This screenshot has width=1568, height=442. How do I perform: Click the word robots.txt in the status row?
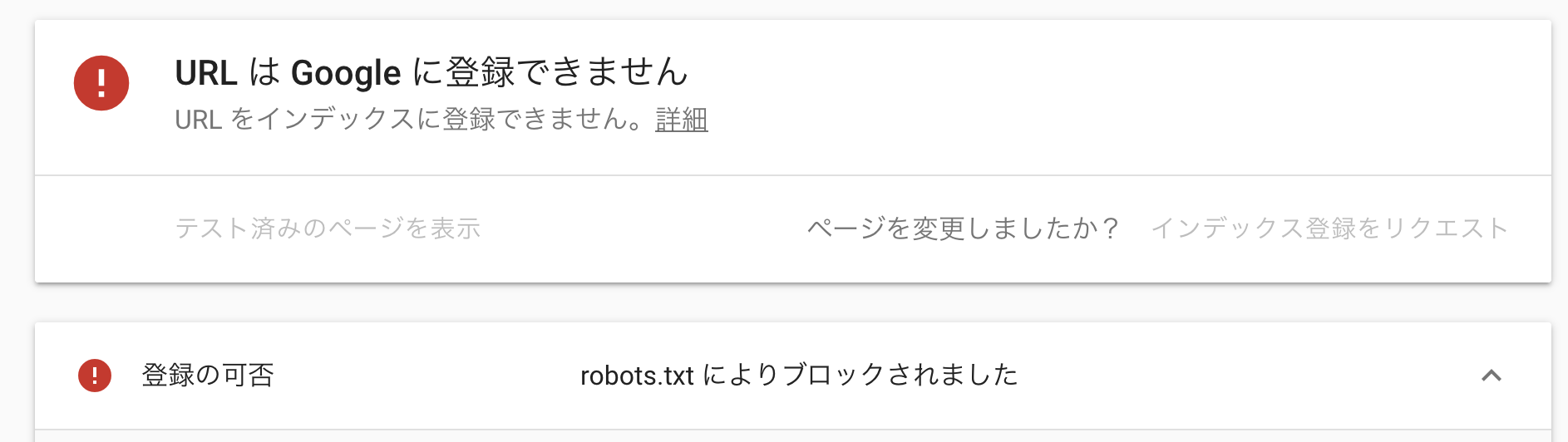point(637,376)
